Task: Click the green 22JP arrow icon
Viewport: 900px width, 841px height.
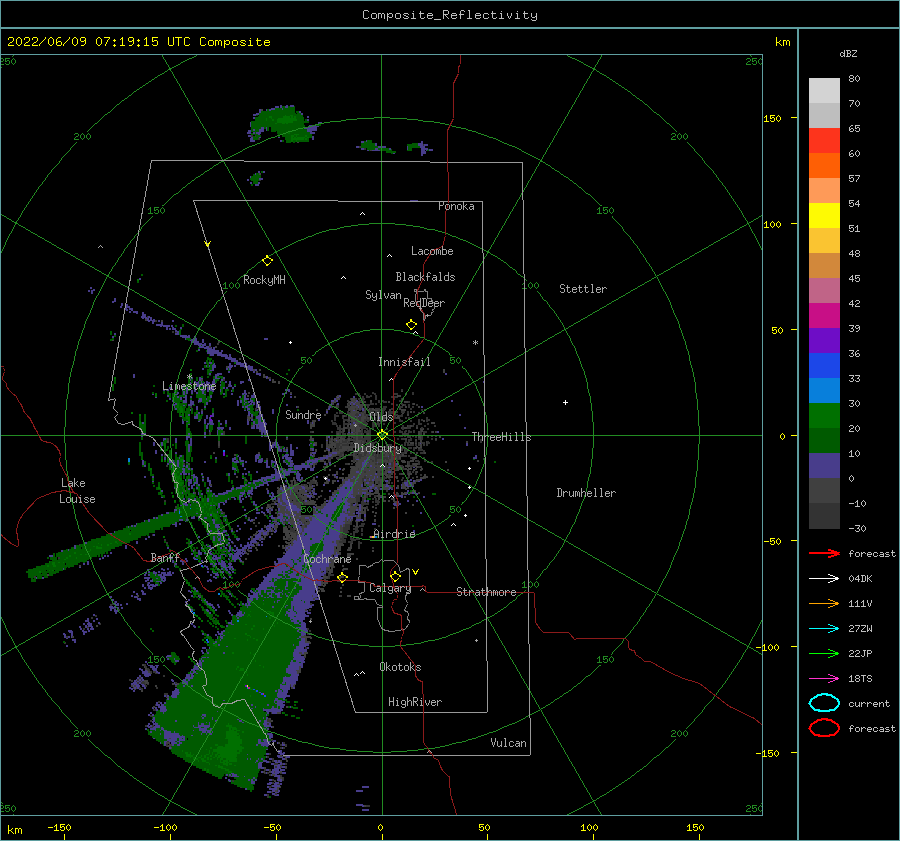Action: [824, 653]
